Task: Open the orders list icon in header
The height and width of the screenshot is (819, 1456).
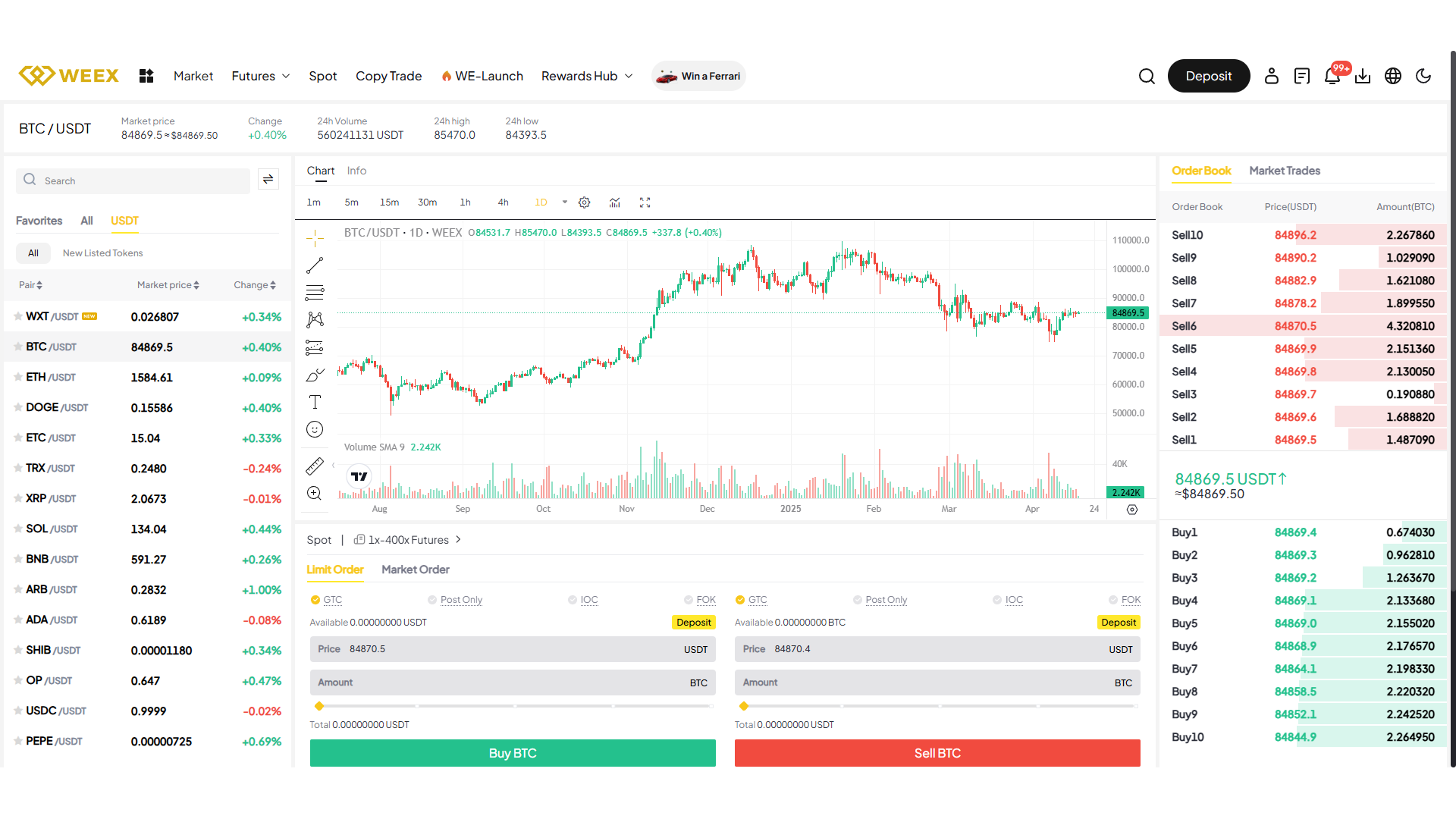Action: click(1302, 76)
